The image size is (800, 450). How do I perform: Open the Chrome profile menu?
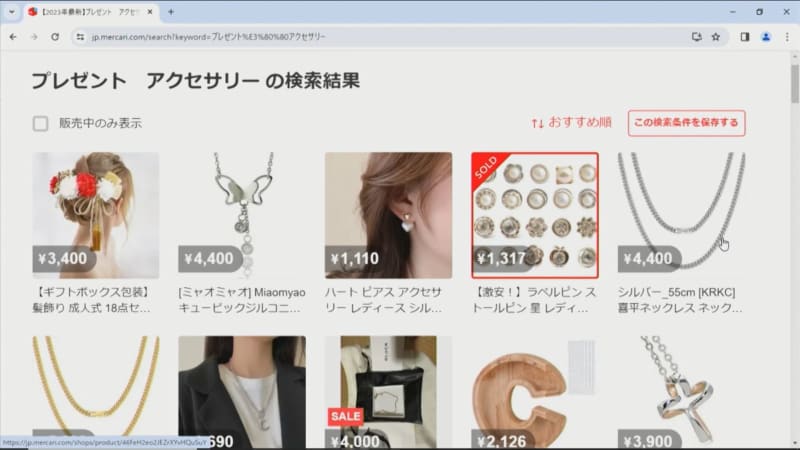pos(766,37)
